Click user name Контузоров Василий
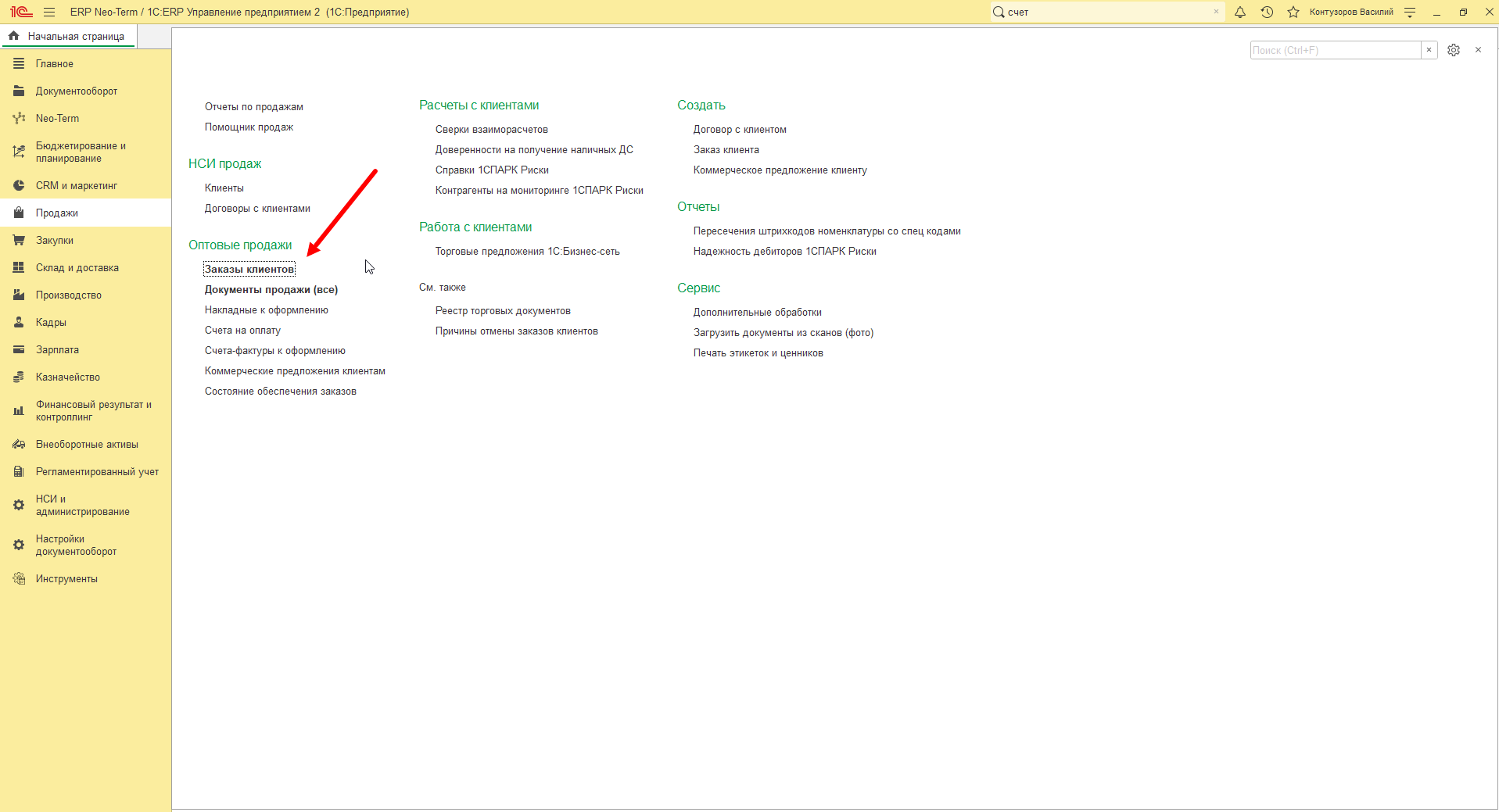 tap(1351, 12)
